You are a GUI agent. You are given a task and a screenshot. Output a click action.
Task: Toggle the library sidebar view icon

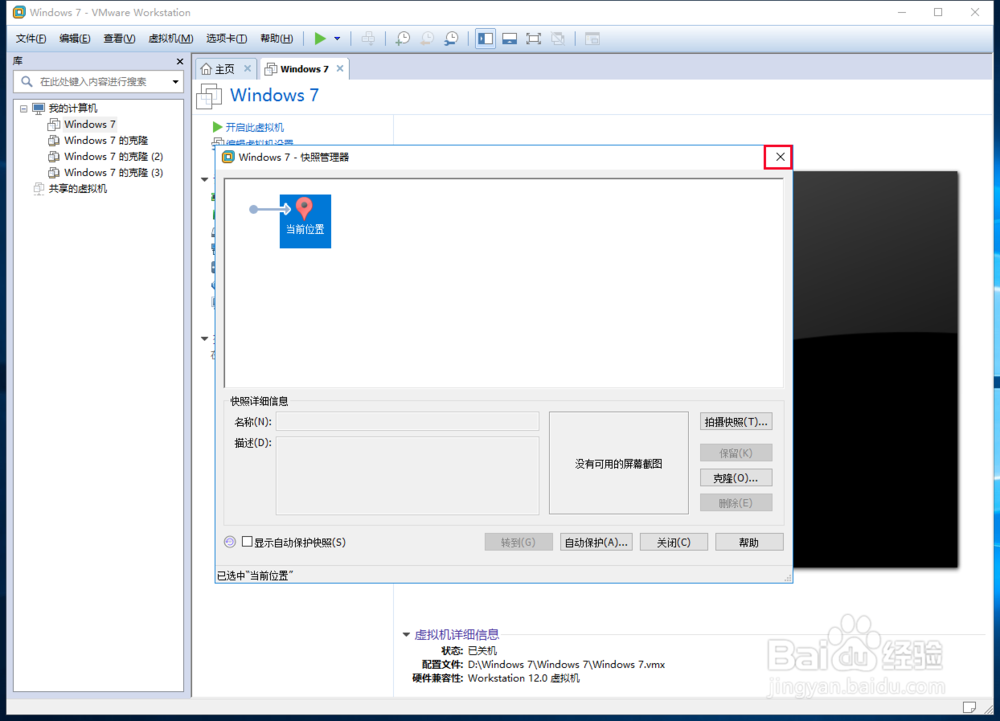click(x=485, y=39)
